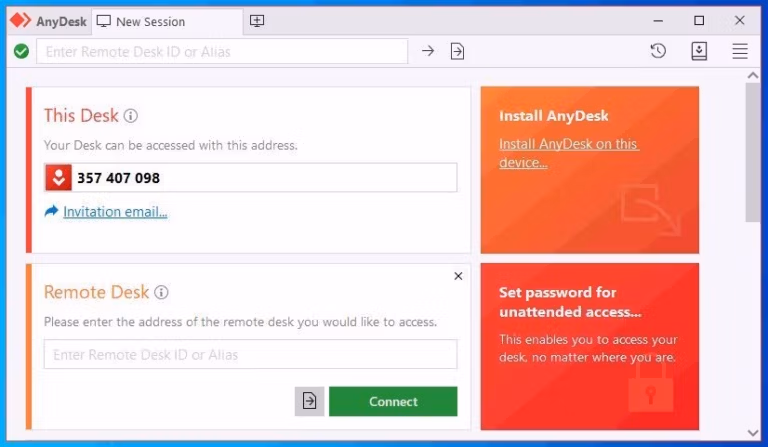
Task: Click the This Desk heading
Action: point(81,116)
